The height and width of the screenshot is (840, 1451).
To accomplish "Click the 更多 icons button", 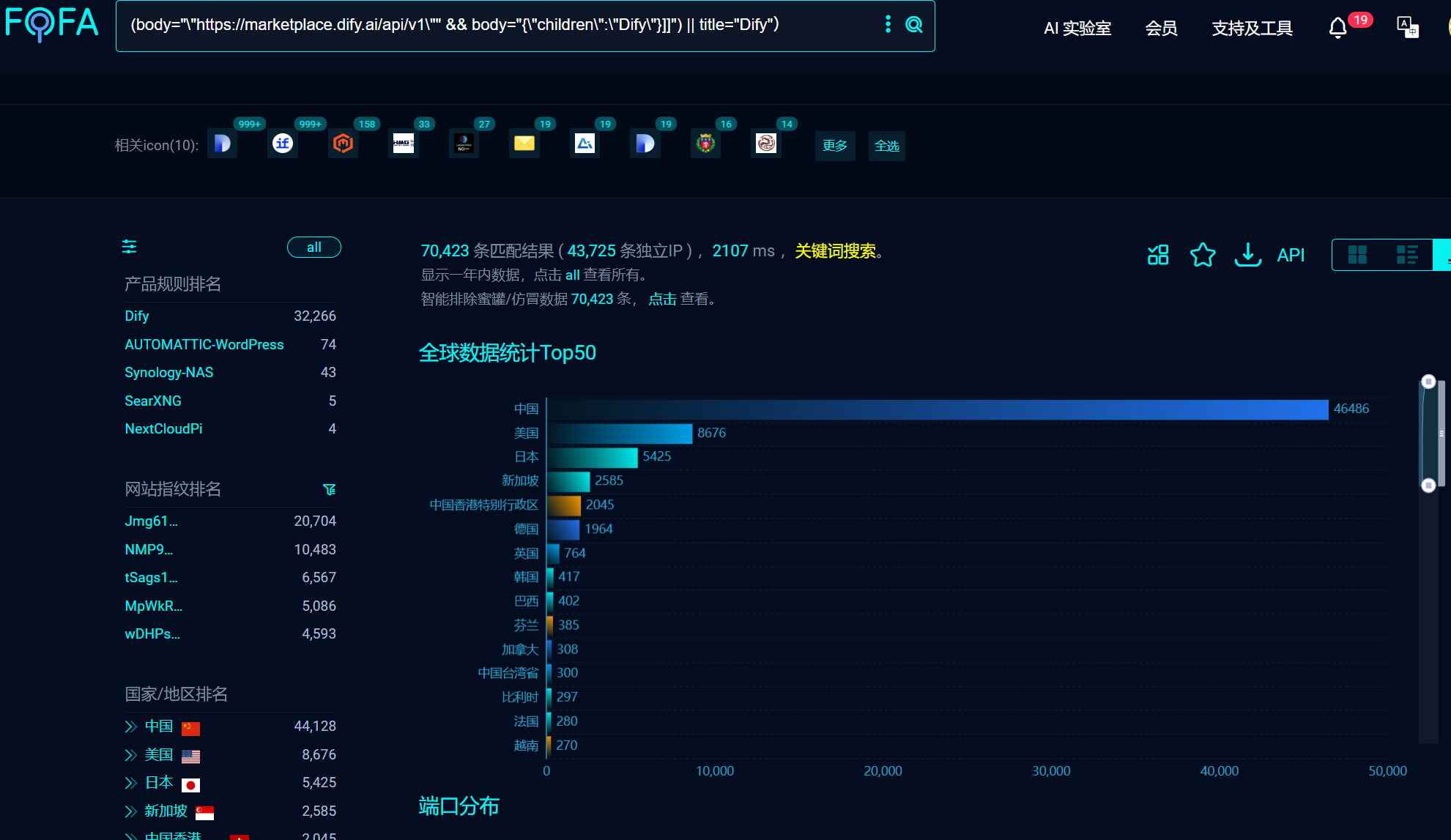I will click(834, 146).
